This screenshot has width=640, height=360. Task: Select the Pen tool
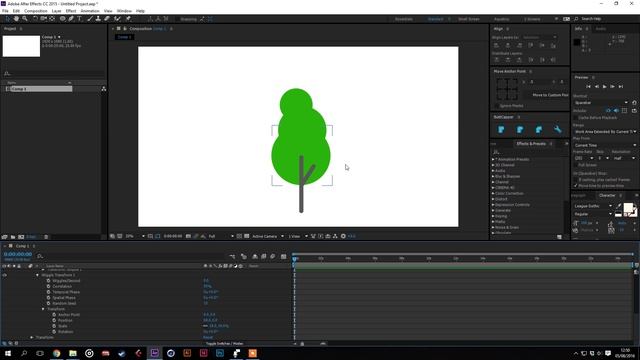pos(71,19)
